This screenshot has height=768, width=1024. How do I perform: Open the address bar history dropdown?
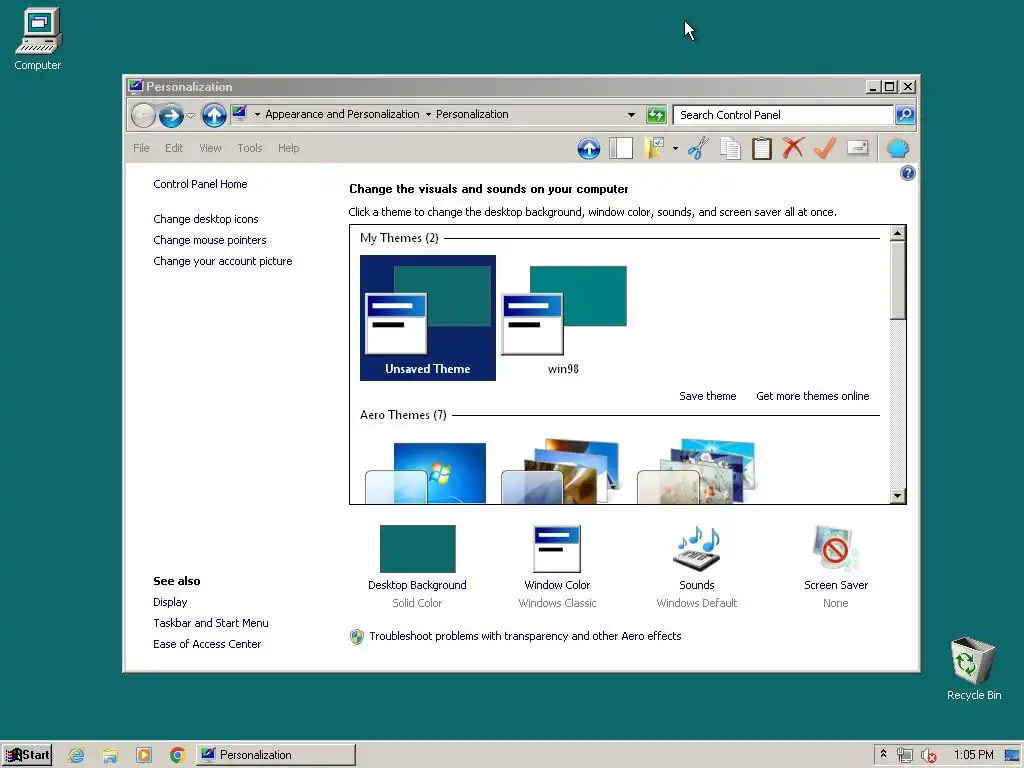631,114
